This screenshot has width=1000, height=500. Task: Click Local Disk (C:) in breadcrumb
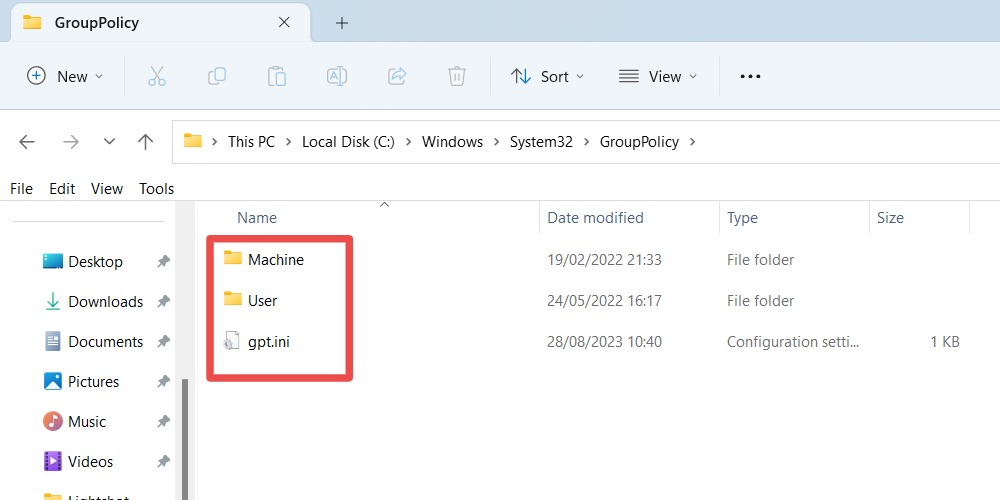pyautogui.click(x=348, y=142)
